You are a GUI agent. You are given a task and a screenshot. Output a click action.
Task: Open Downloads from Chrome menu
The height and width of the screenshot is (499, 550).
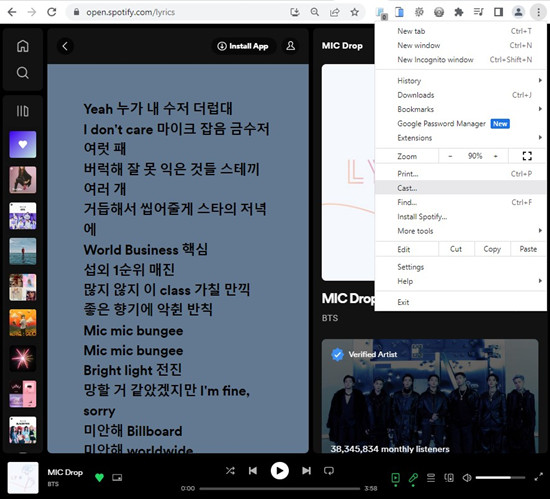461,95
